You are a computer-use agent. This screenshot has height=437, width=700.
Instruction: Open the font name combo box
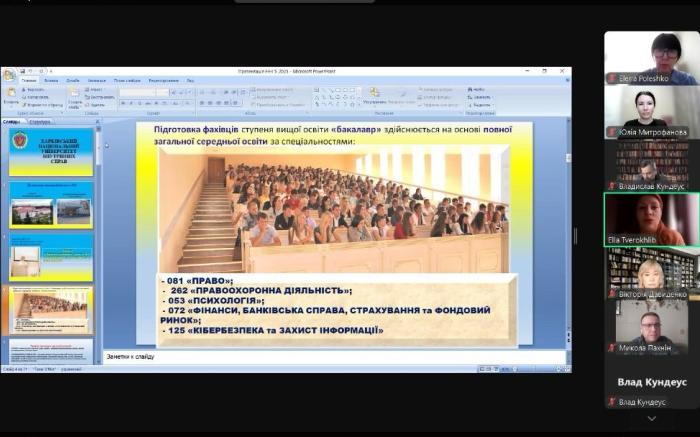tap(142, 92)
